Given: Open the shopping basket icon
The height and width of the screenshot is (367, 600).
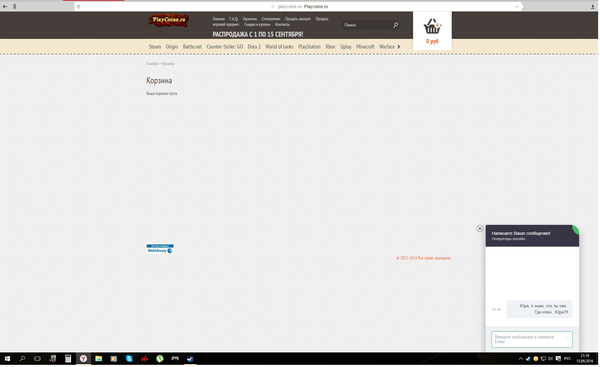Looking at the screenshot, I should tap(432, 26).
